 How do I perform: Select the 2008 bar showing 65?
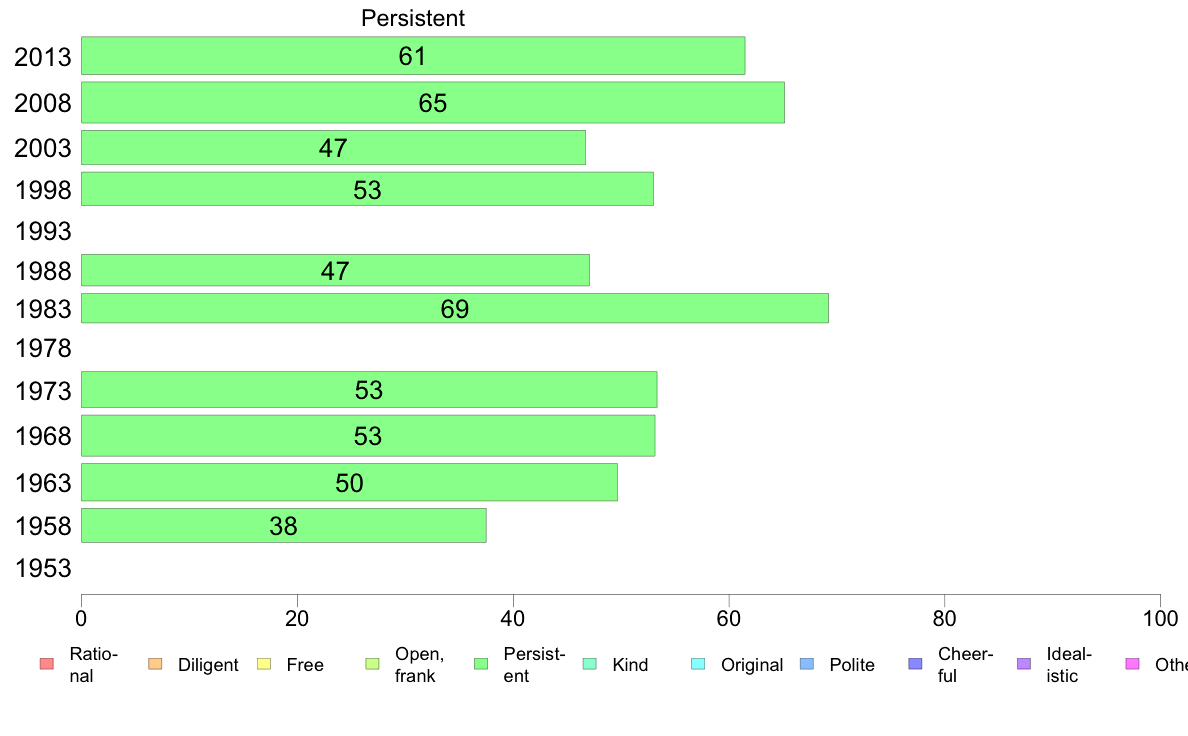point(433,102)
